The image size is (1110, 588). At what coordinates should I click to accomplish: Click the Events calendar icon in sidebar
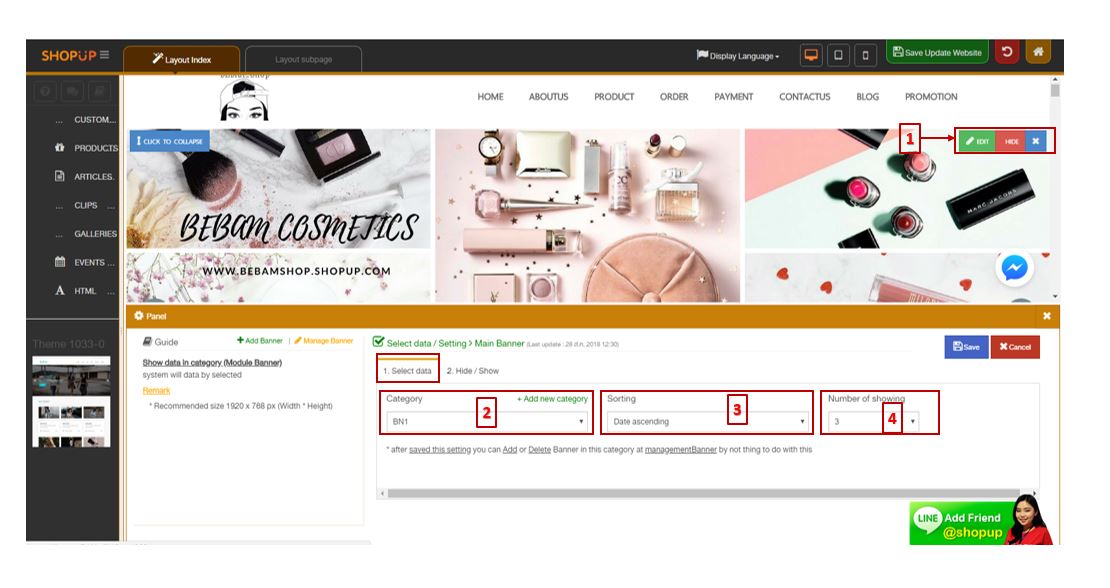(59, 262)
